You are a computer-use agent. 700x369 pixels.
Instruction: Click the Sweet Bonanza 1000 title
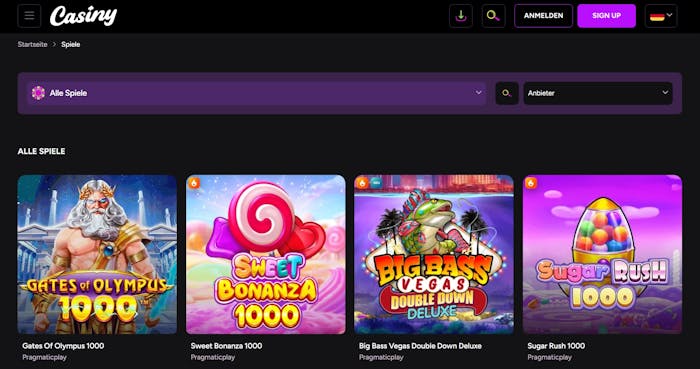[x=226, y=346]
